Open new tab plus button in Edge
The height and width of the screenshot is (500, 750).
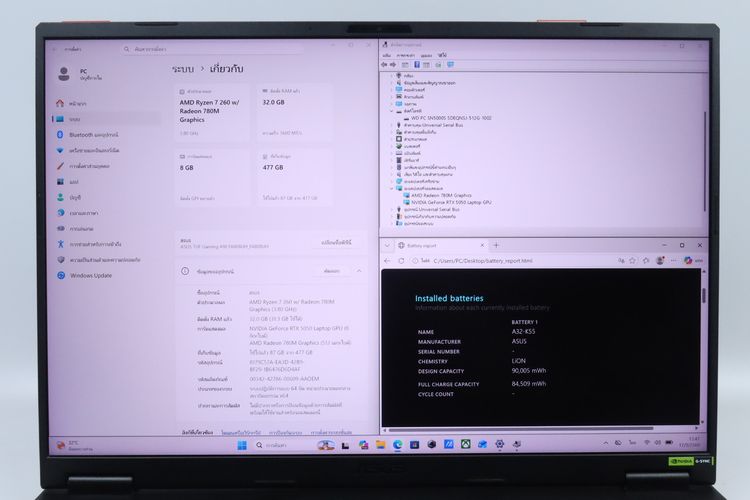pyautogui.click(x=496, y=245)
